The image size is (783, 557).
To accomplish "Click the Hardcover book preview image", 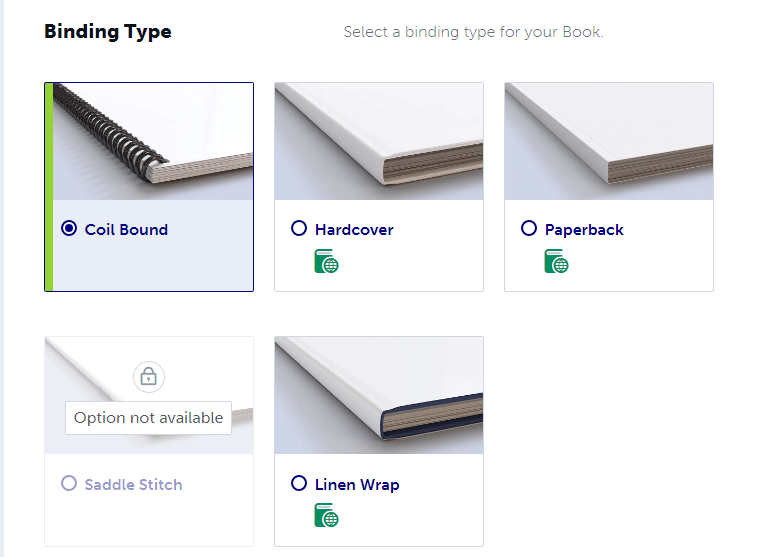I will [379, 141].
